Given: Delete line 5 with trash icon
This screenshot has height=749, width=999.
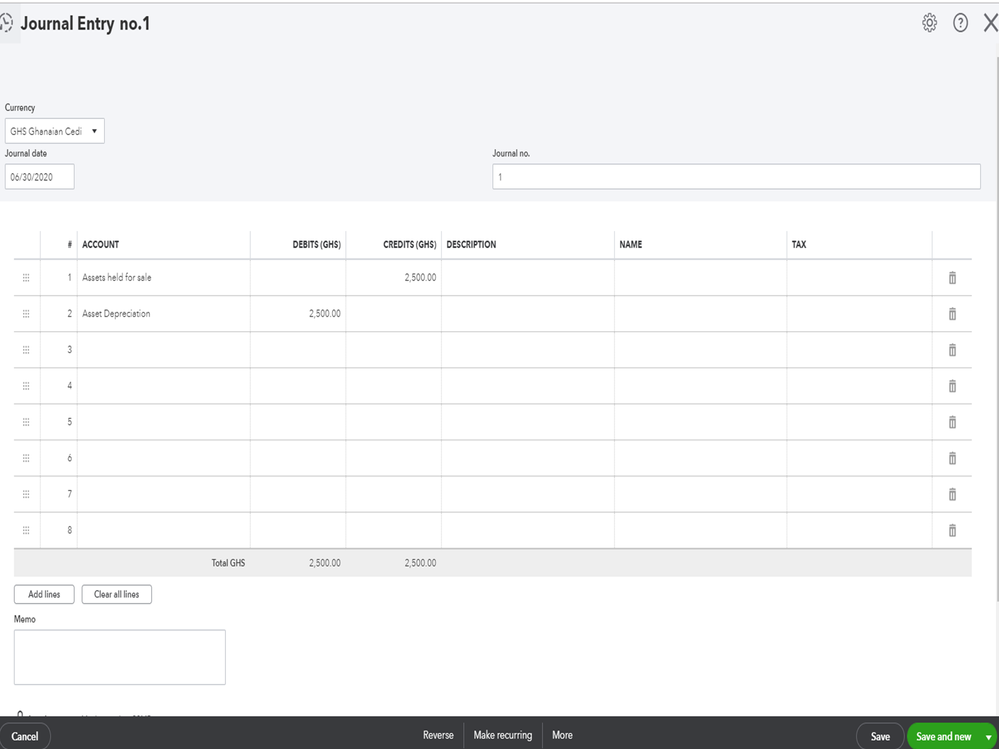Looking at the screenshot, I should 952,422.
